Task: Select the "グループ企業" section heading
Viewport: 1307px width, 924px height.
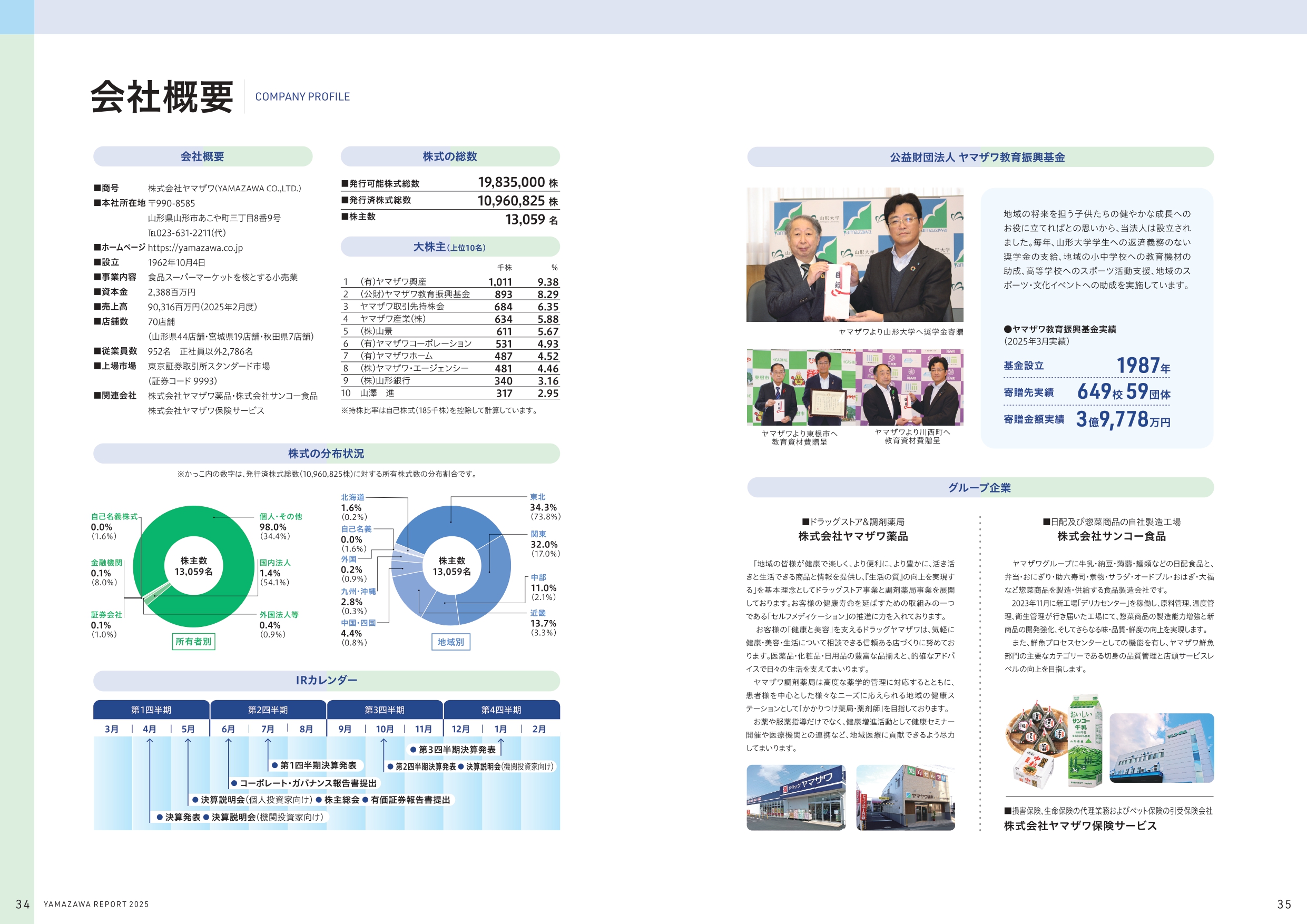Action: pos(980,487)
